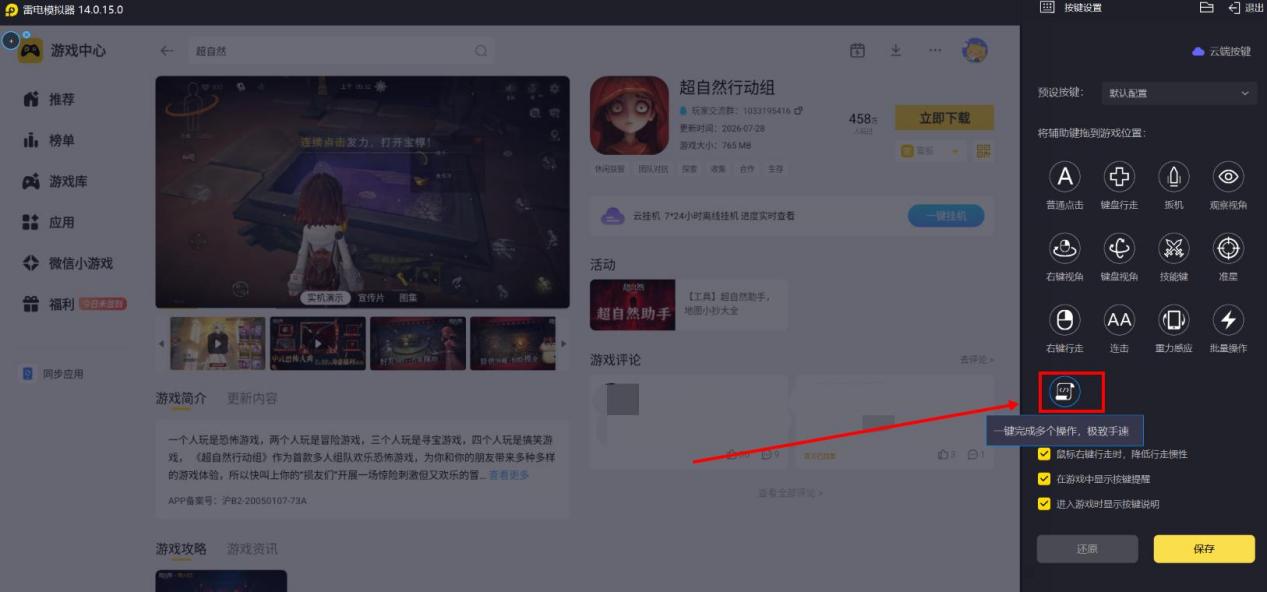Select the 图集 gallery tab
The image size is (1267, 592).
pyautogui.click(x=408, y=298)
